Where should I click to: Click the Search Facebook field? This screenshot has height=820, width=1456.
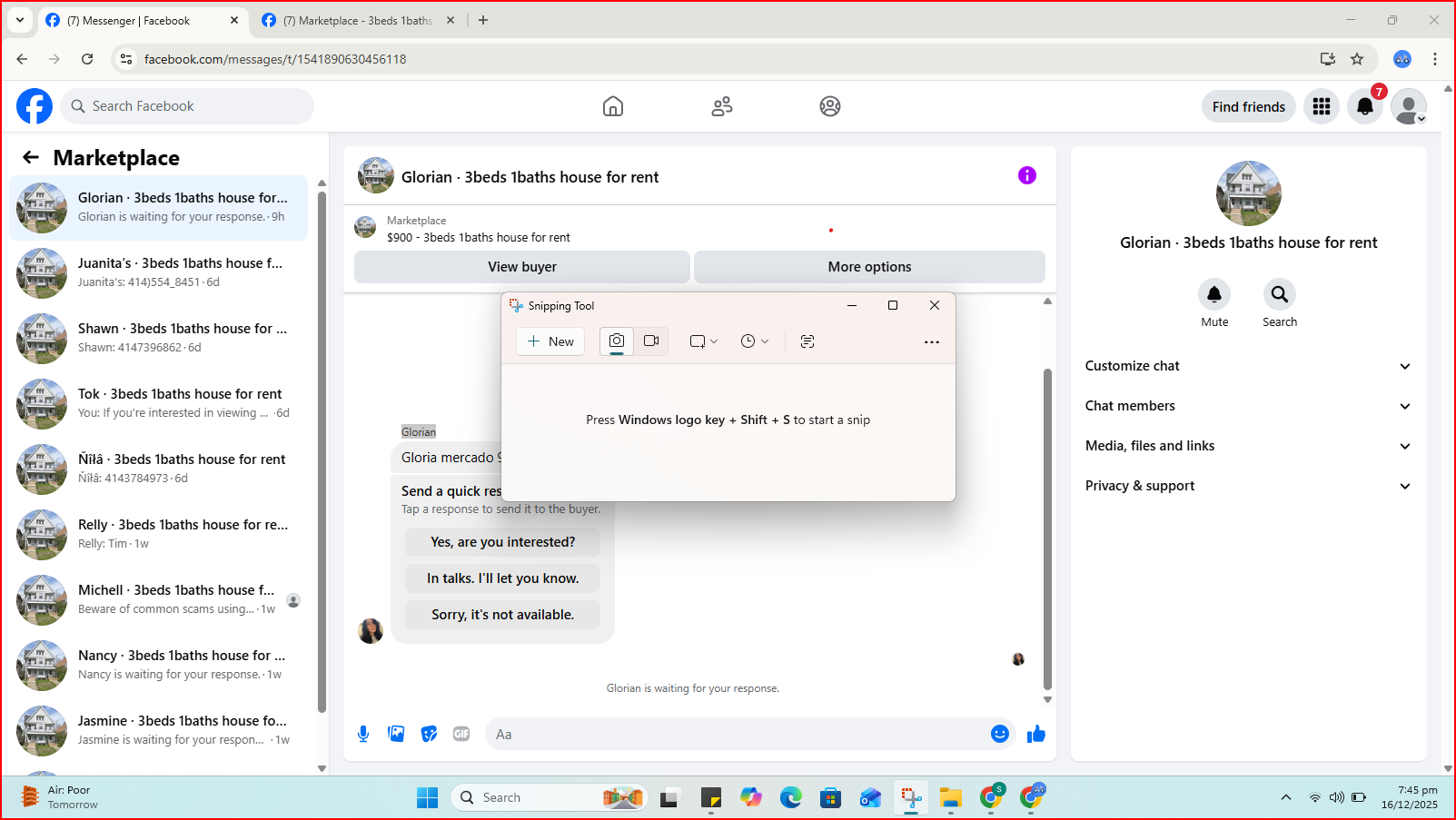pyautogui.click(x=187, y=106)
